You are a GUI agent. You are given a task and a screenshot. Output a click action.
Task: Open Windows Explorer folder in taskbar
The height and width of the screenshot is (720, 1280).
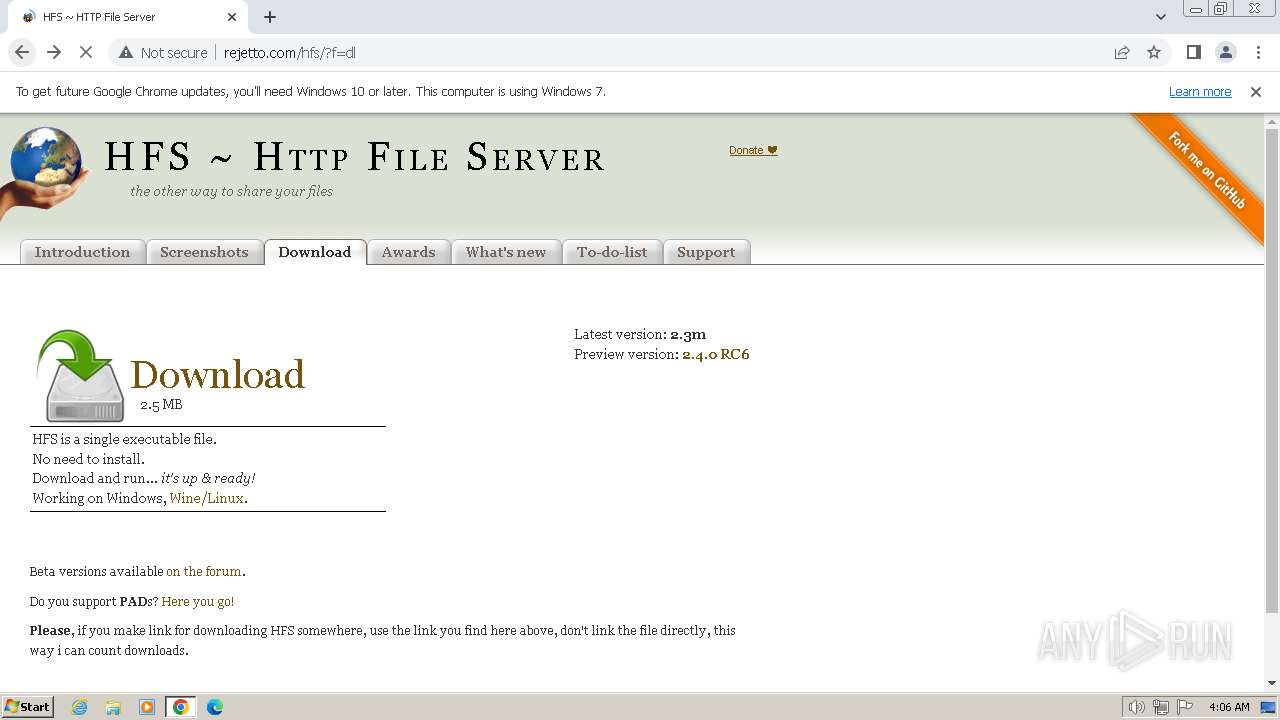[x=113, y=707]
